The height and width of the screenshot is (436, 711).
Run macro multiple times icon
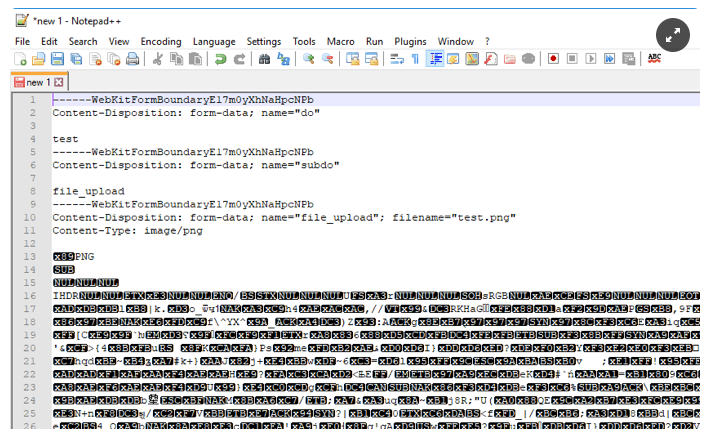coord(609,59)
